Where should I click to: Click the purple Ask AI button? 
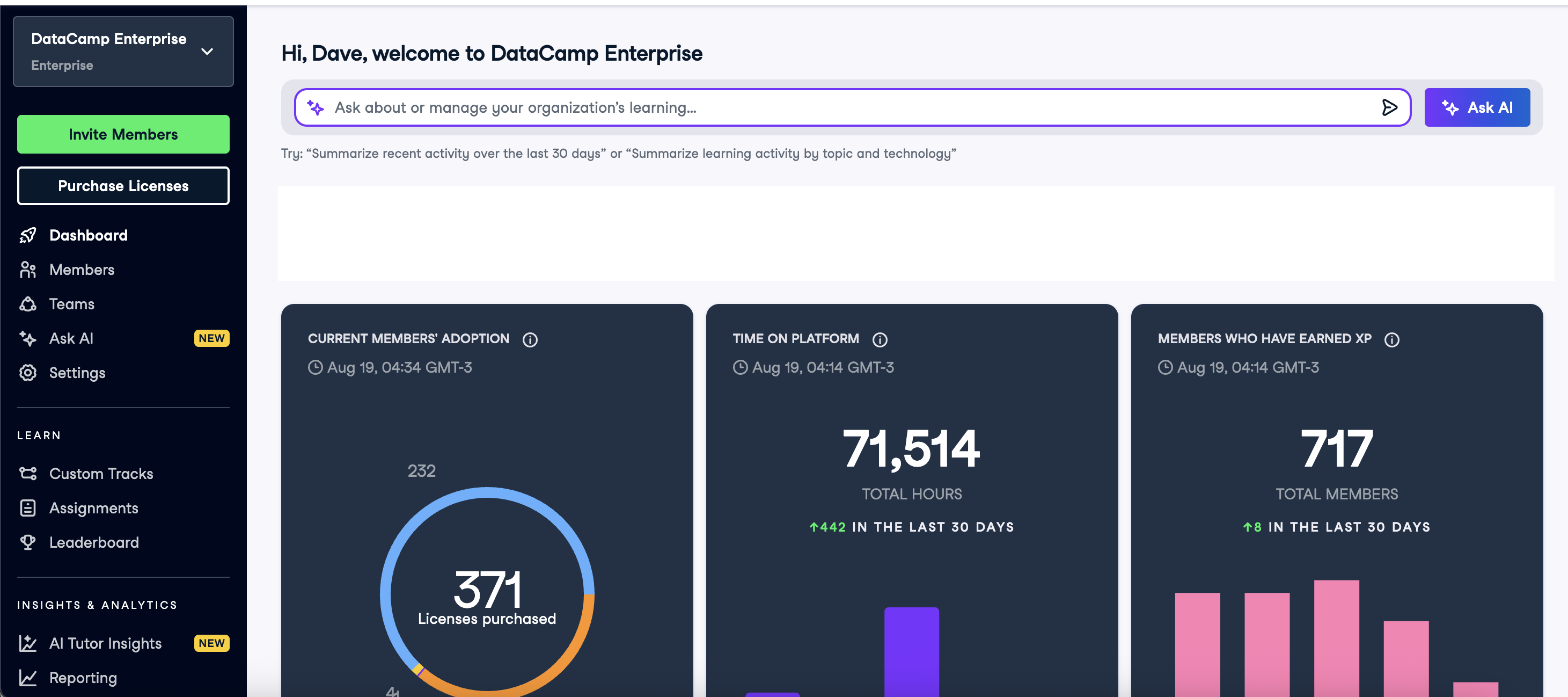pyautogui.click(x=1477, y=107)
